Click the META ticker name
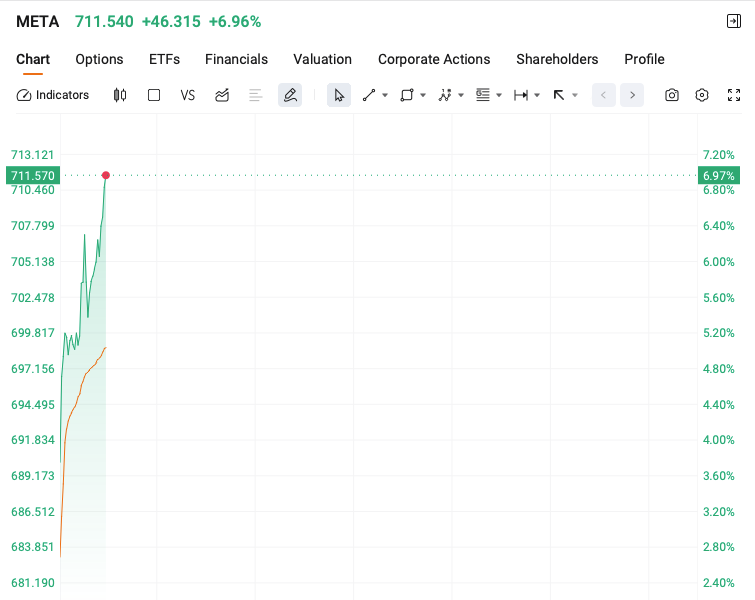The image size is (755, 600). (38, 22)
